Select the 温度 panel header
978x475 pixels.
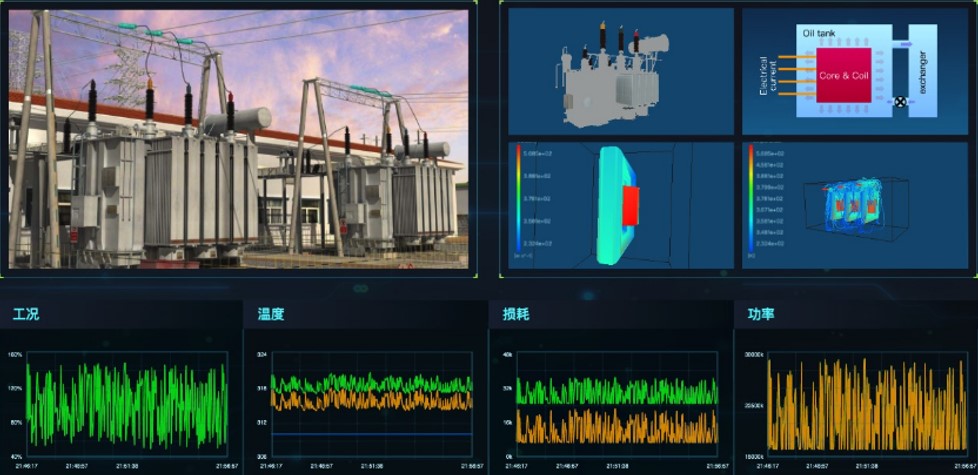pos(271,314)
